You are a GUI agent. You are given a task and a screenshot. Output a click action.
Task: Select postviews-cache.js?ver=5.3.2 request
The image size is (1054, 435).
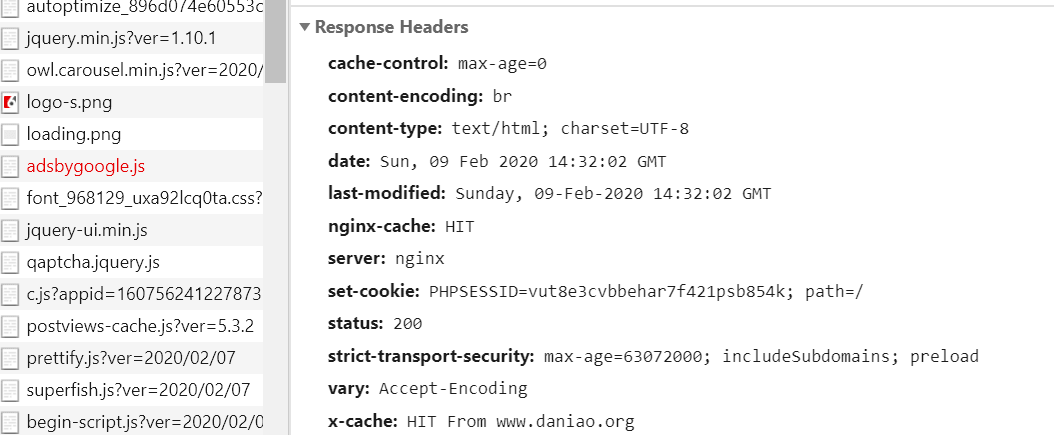[132, 326]
